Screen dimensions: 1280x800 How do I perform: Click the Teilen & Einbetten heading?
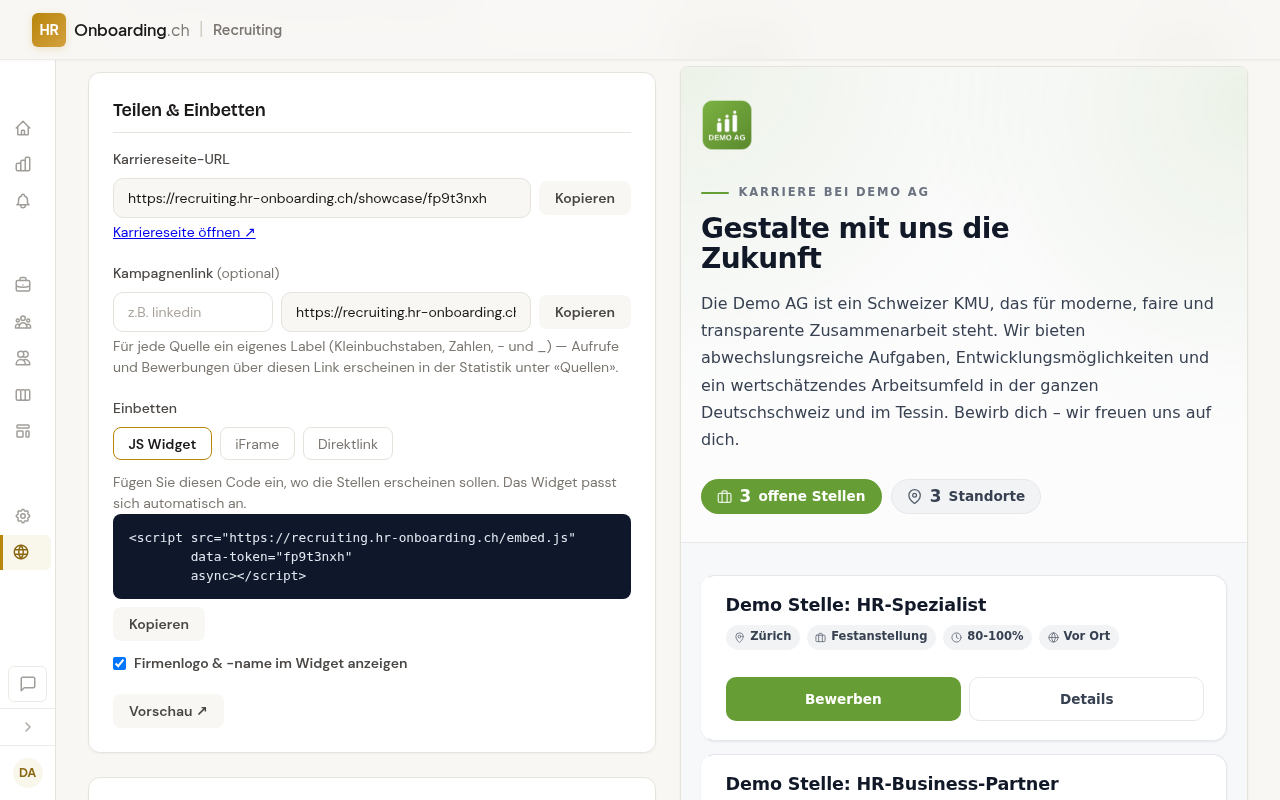189,110
